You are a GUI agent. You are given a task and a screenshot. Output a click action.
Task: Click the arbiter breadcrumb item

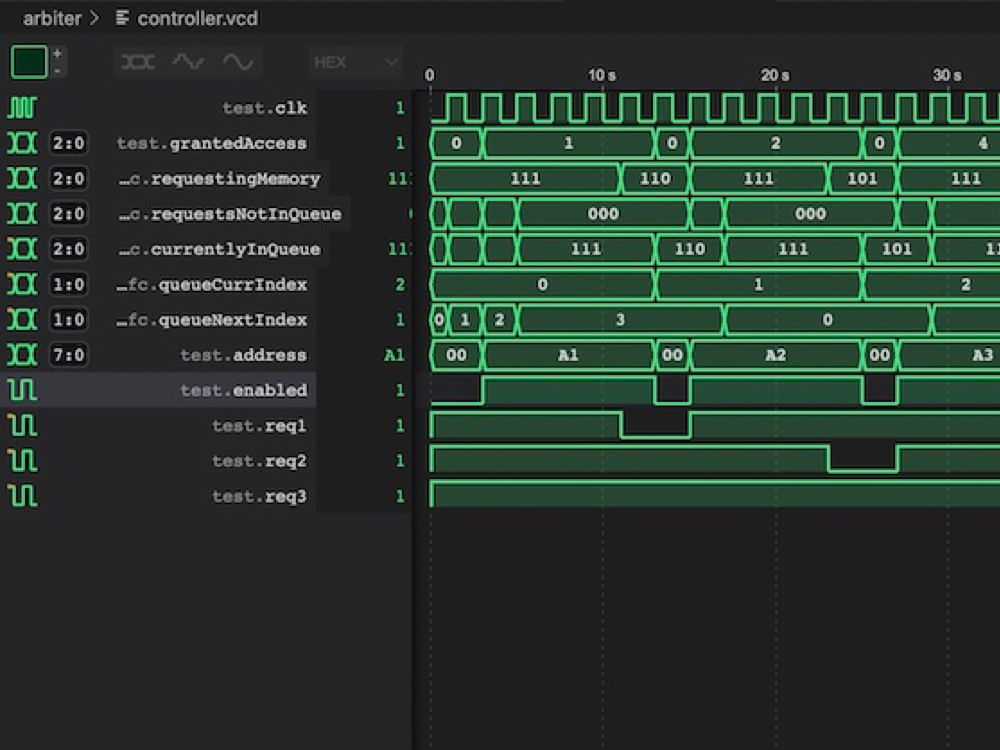pyautogui.click(x=50, y=17)
